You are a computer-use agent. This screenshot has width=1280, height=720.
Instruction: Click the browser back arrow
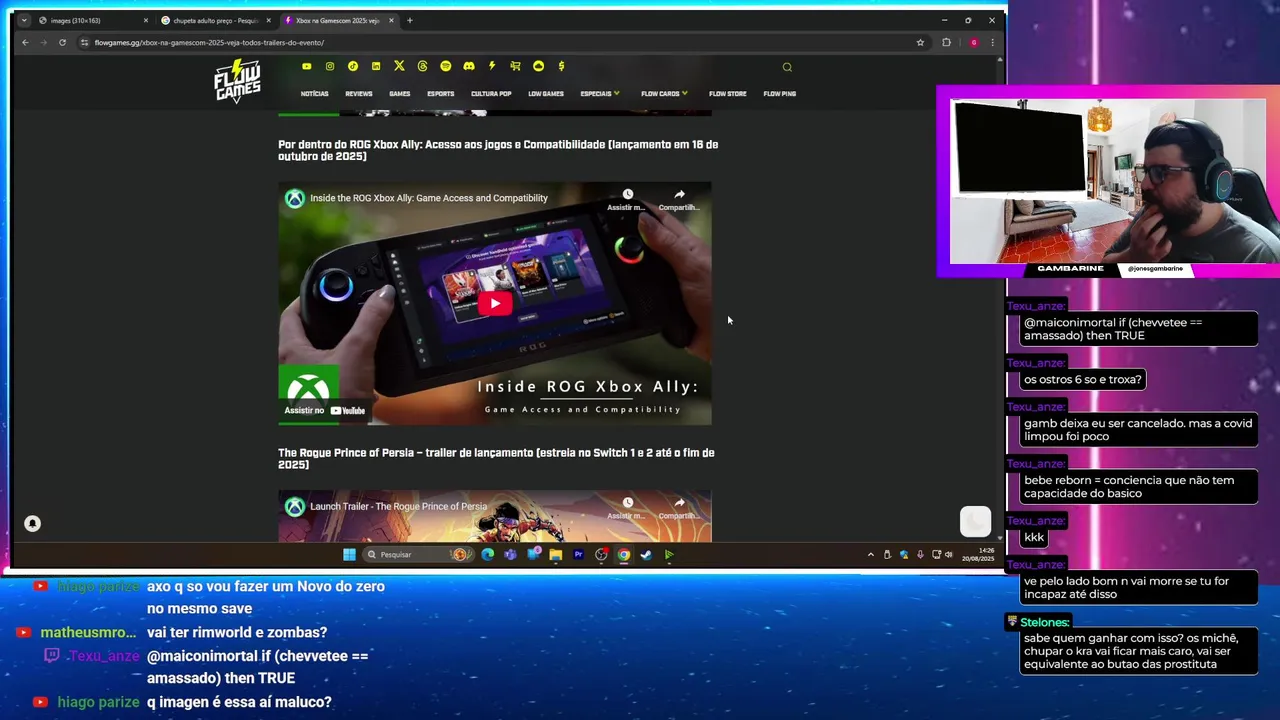(25, 42)
